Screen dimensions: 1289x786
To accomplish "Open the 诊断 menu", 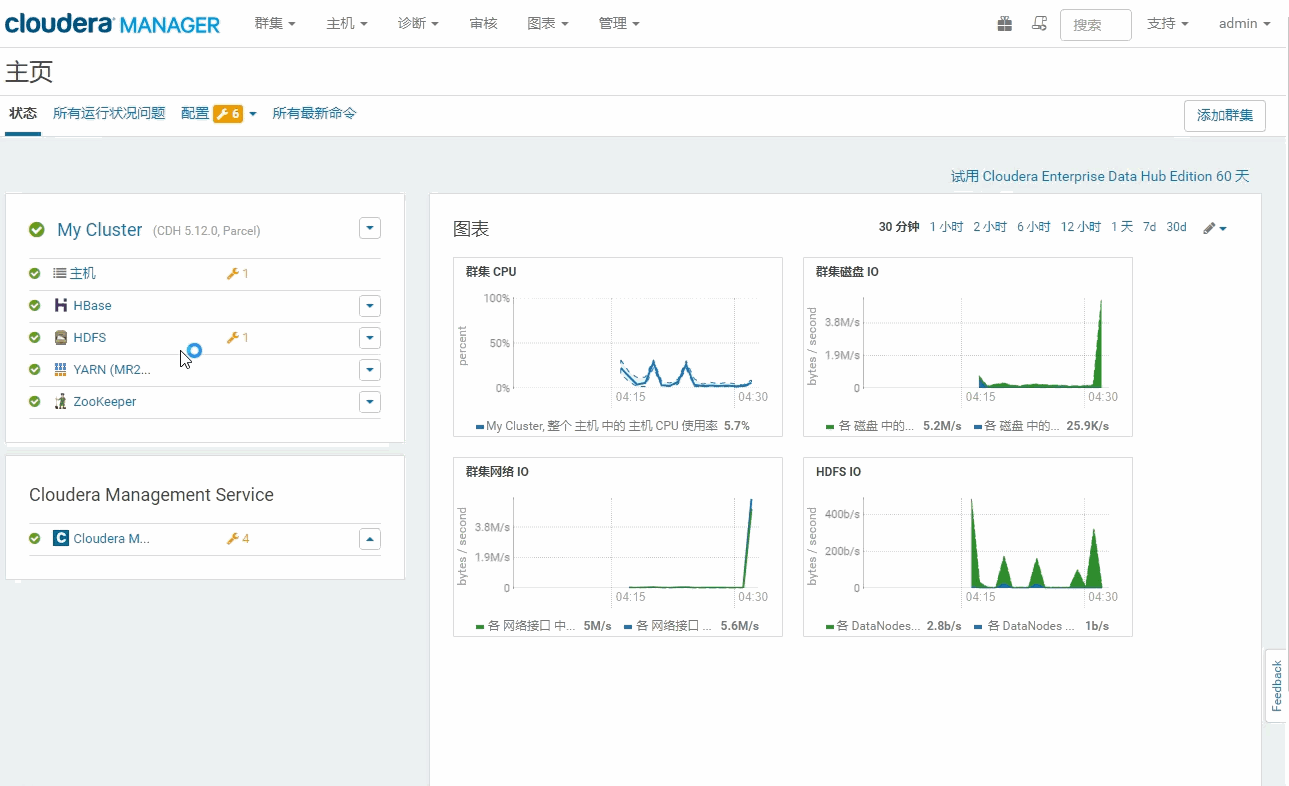I will click(x=418, y=23).
